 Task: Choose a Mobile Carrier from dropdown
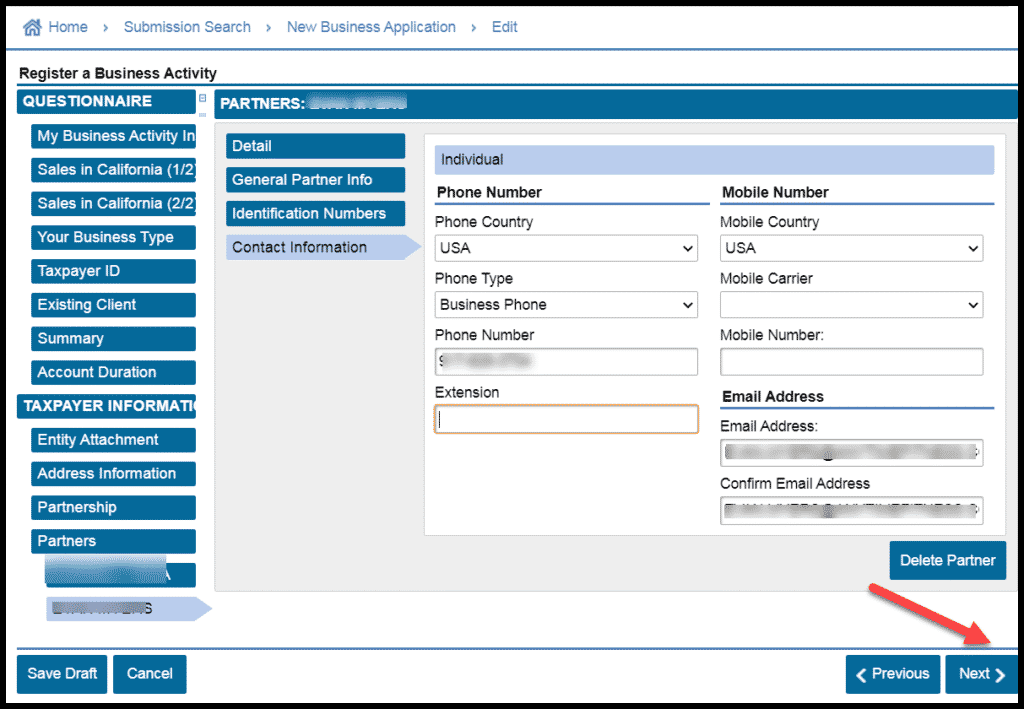tap(851, 305)
